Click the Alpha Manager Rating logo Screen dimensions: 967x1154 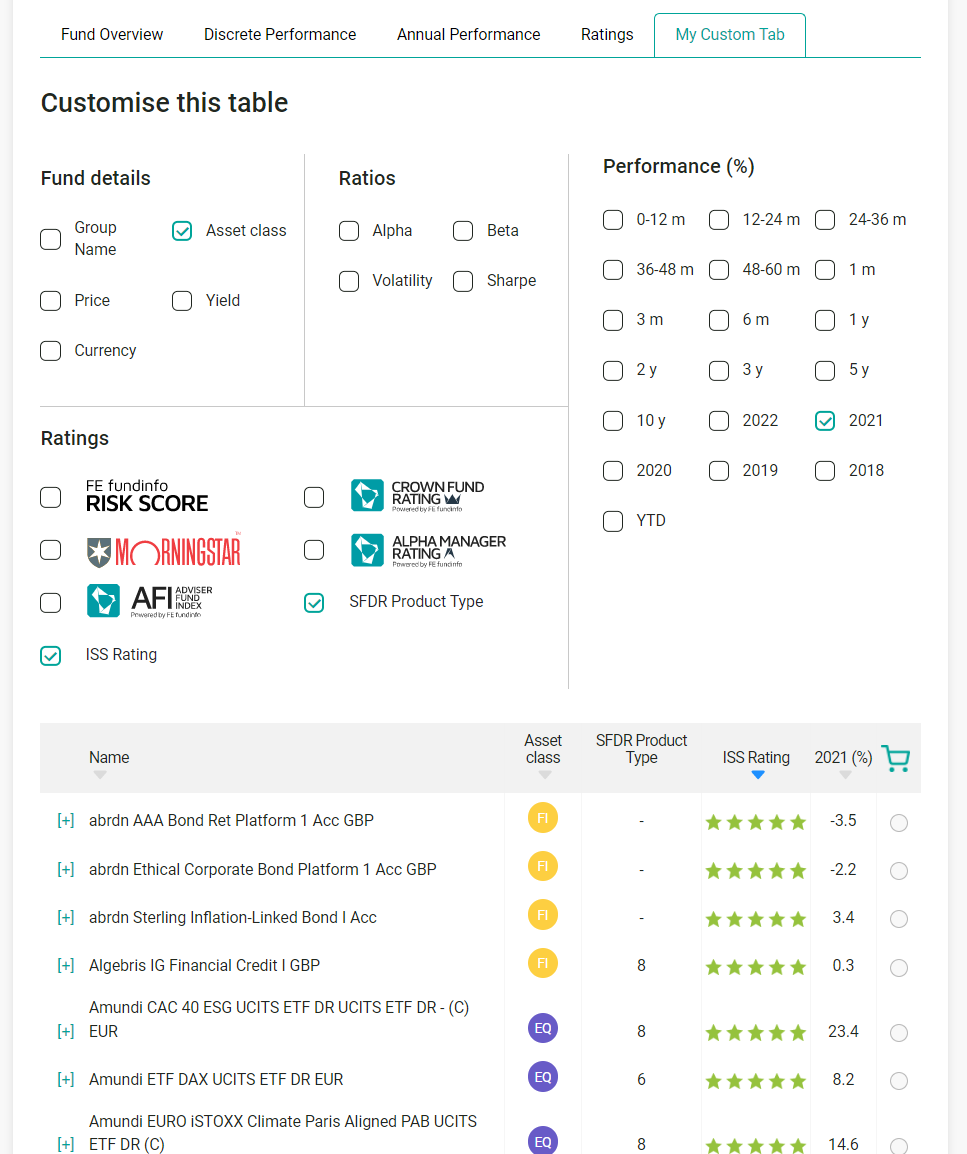428,550
